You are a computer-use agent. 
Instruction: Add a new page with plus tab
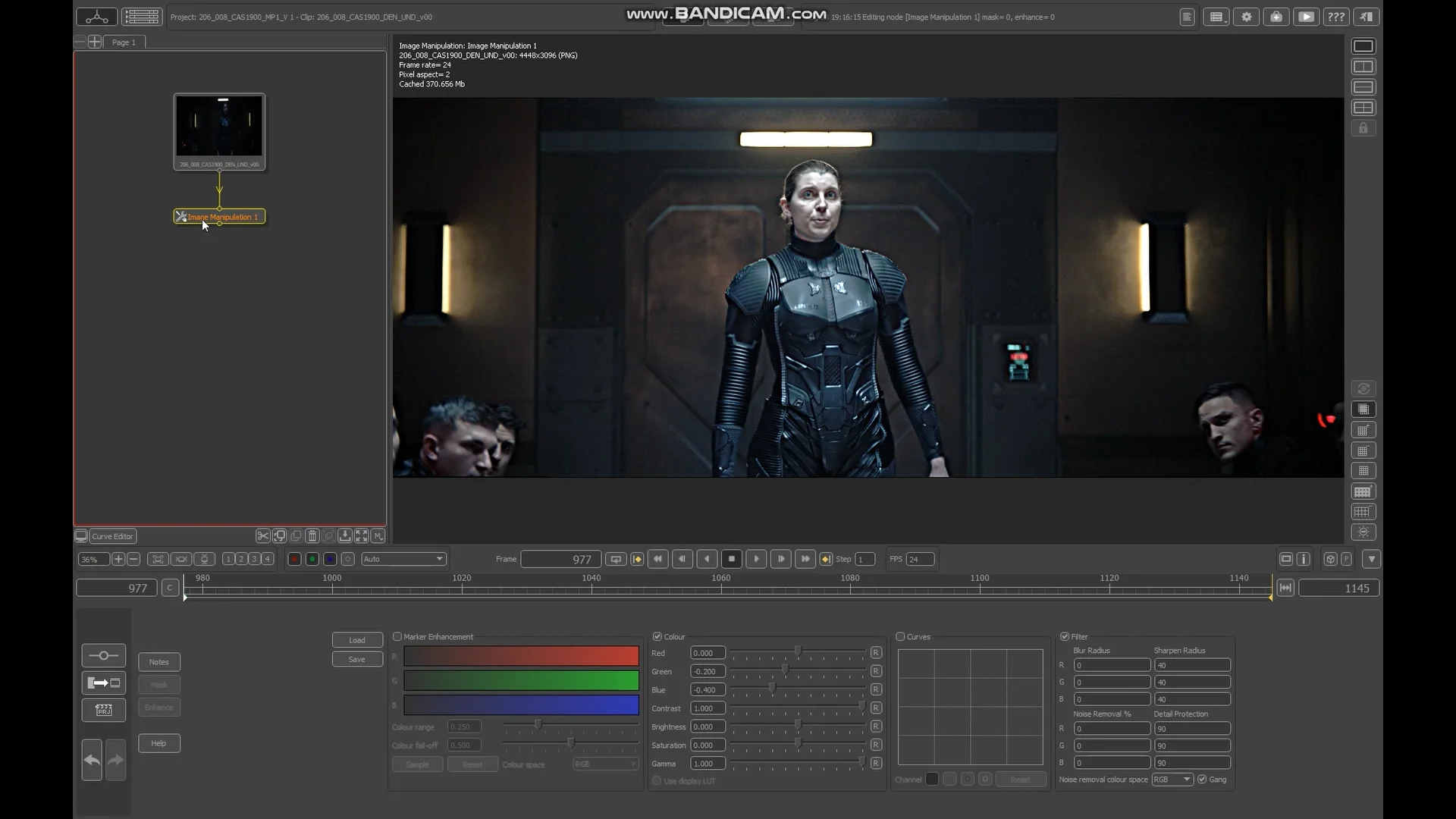94,42
